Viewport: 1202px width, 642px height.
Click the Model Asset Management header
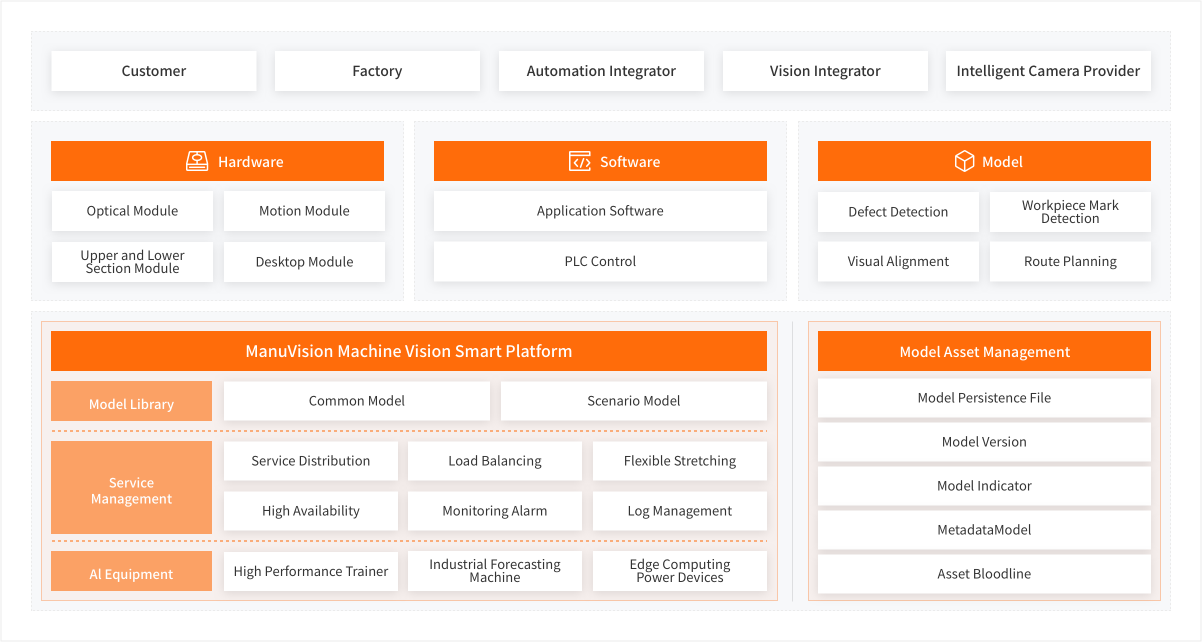click(x=984, y=351)
